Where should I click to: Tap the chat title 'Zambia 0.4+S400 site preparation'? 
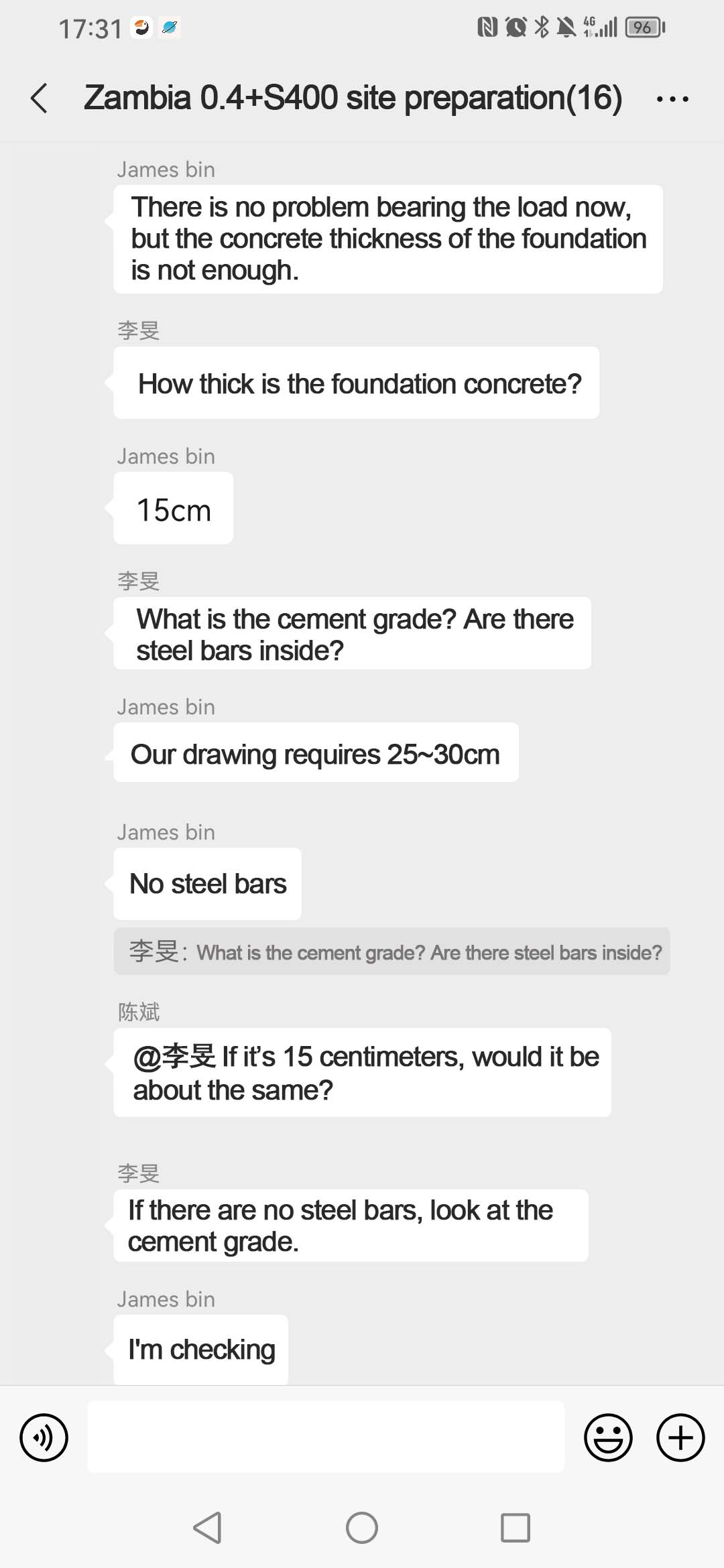(353, 99)
